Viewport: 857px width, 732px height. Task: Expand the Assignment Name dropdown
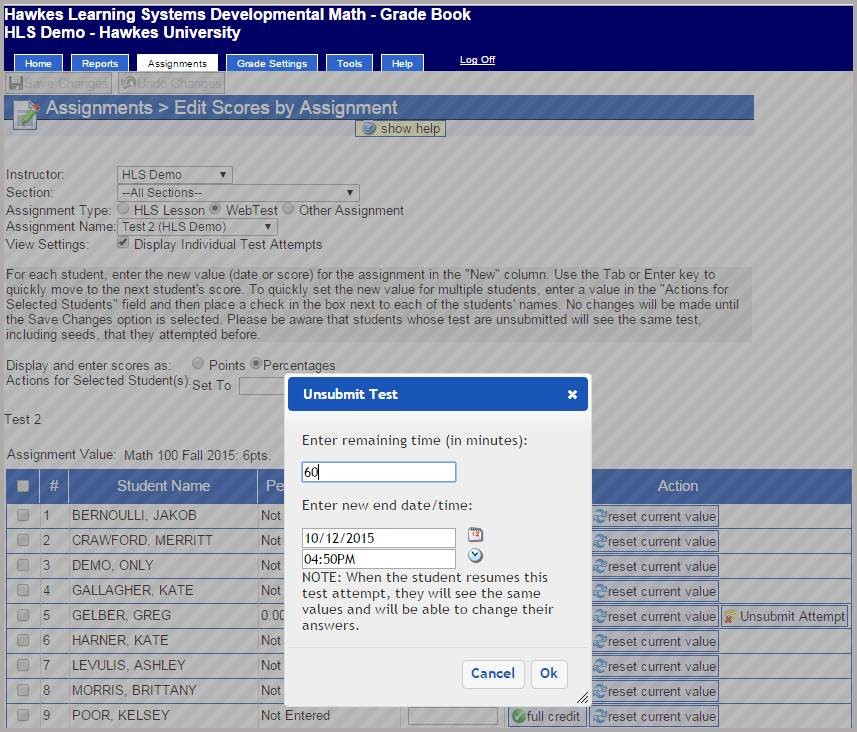pos(198,227)
